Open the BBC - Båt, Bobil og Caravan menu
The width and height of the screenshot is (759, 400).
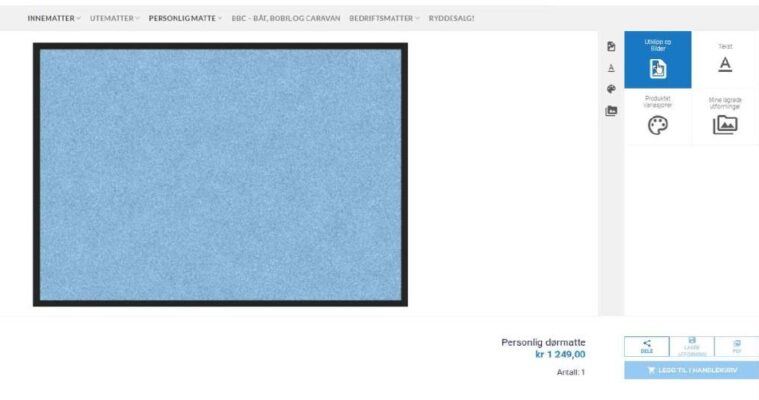[286, 18]
